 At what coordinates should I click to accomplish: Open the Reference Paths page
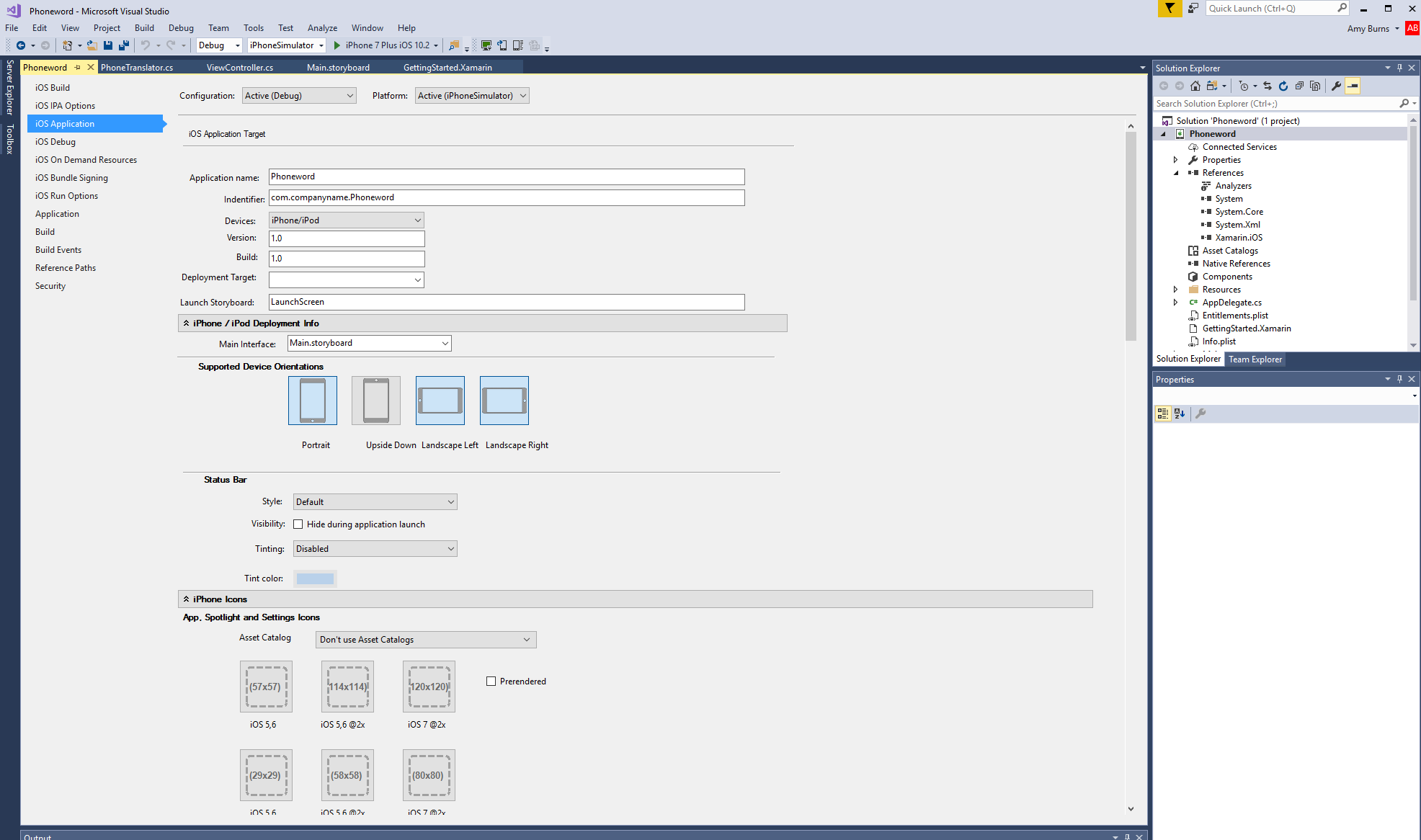click(66, 268)
